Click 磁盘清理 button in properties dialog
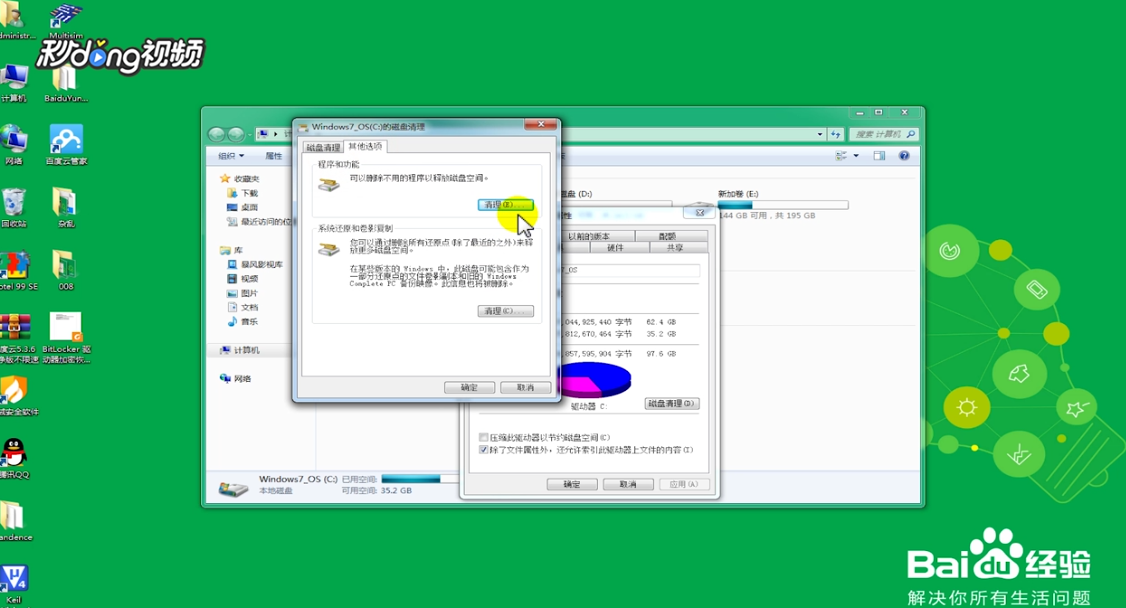1126x608 pixels. [x=671, y=403]
